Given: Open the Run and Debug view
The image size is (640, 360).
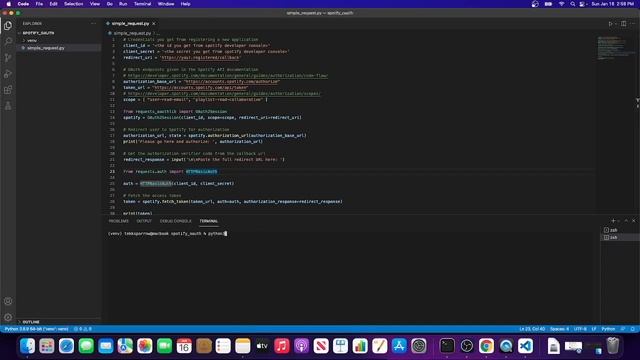Looking at the screenshot, I should pos(8,74).
